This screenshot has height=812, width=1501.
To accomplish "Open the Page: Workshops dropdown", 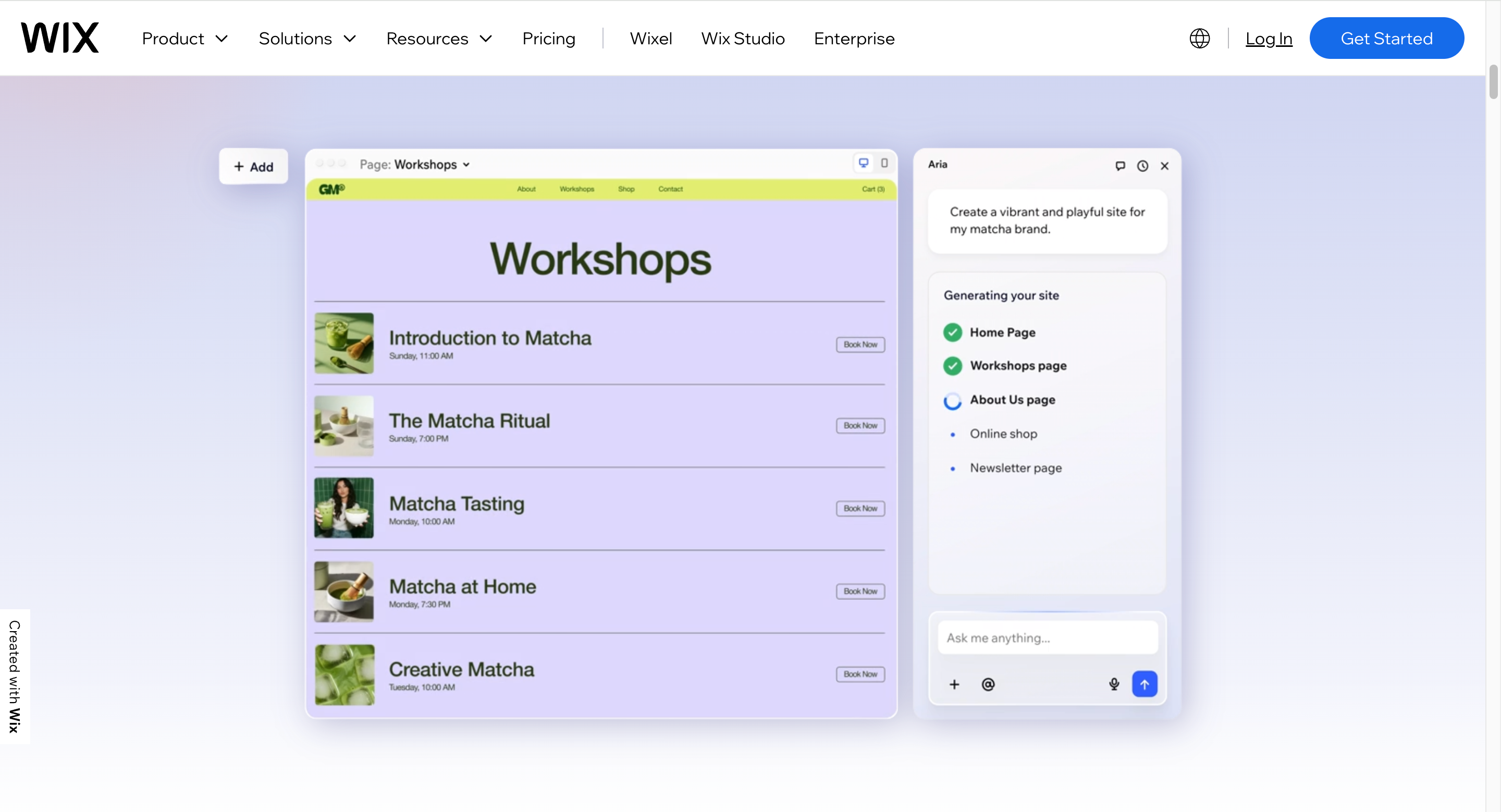I will click(x=414, y=164).
